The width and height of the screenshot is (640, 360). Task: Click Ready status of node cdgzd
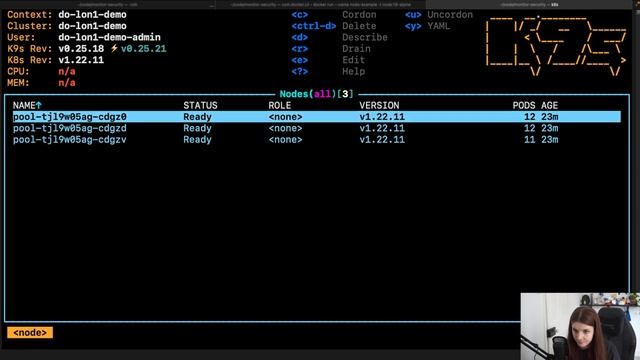tap(197, 128)
